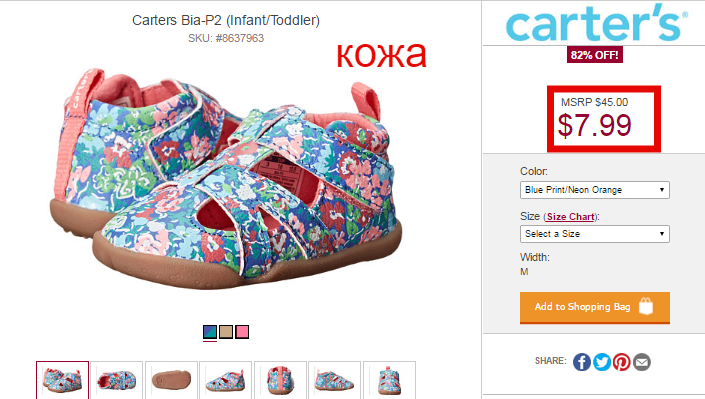This screenshot has width=705, height=399.
Task: Share the product on Facebook
Action: coord(581,362)
